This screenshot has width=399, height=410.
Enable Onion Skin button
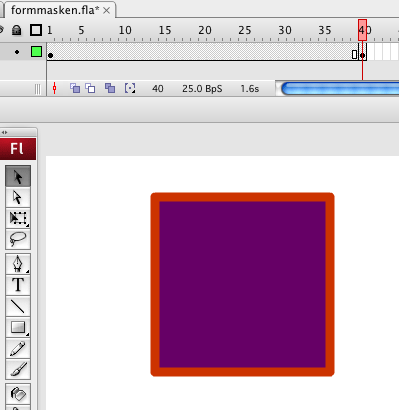point(75,88)
